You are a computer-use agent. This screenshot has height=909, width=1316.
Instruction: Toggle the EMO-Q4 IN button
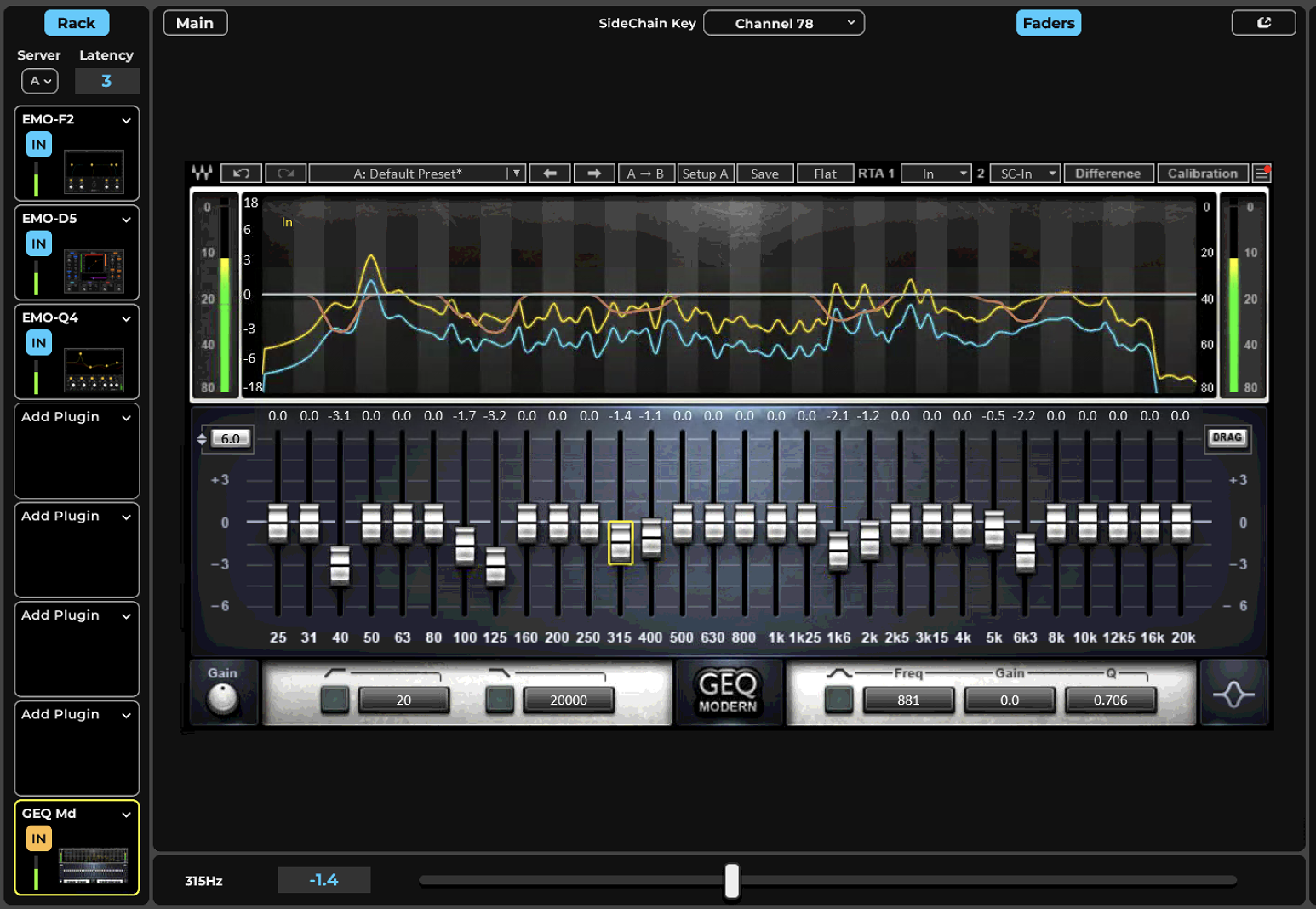38,343
